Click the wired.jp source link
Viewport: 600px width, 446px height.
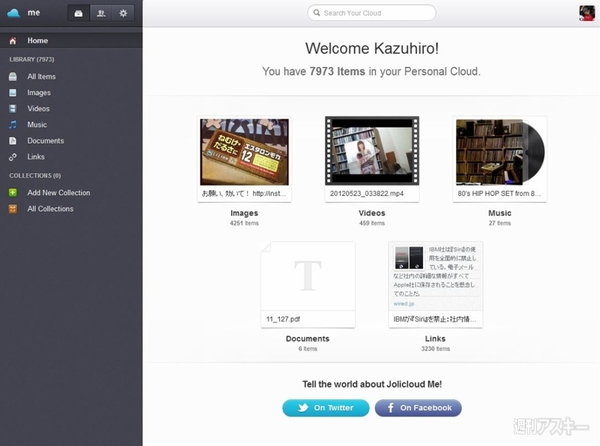(x=404, y=304)
